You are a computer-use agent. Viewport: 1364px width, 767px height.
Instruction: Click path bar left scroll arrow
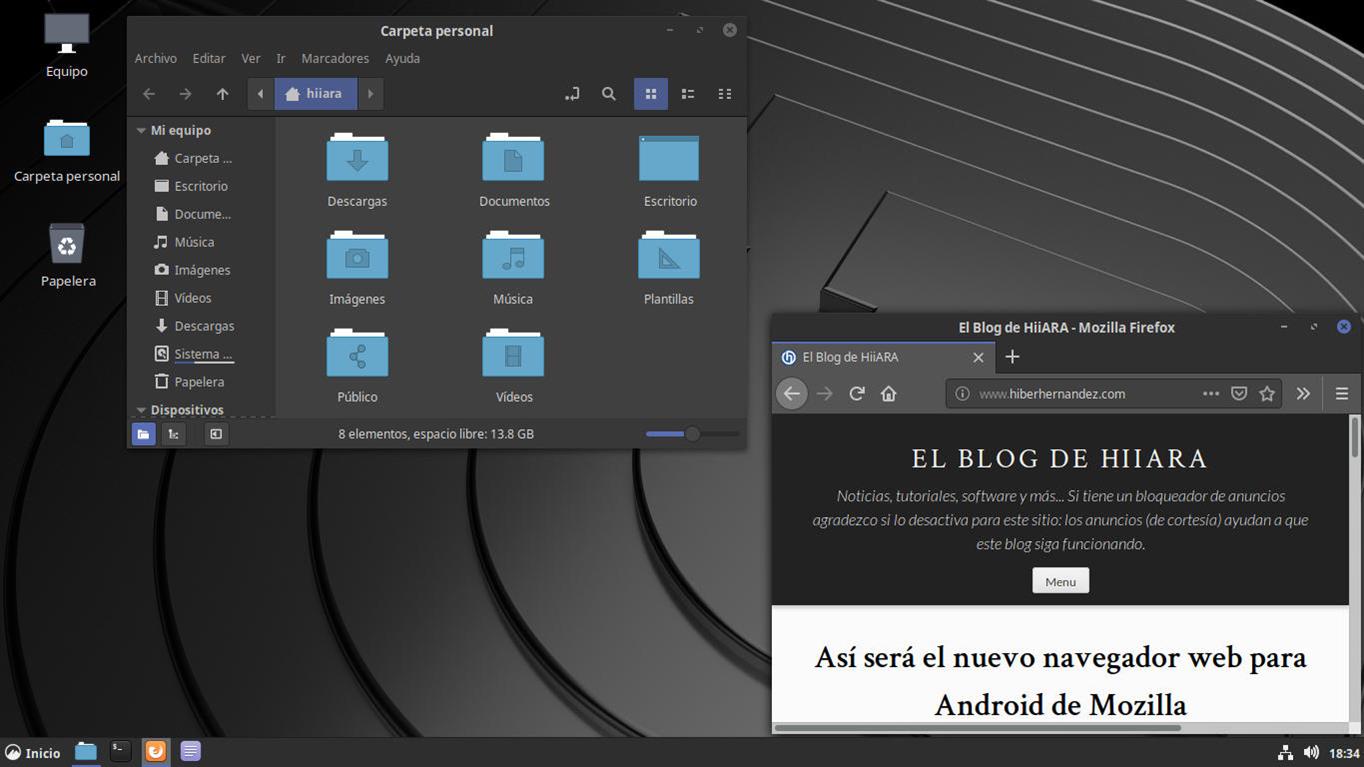click(260, 94)
